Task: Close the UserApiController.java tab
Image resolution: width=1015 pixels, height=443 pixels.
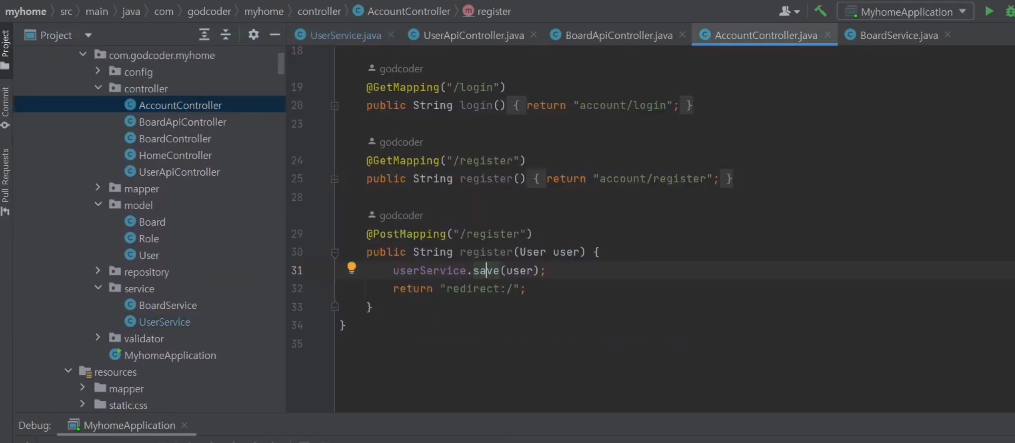Action: (534, 36)
